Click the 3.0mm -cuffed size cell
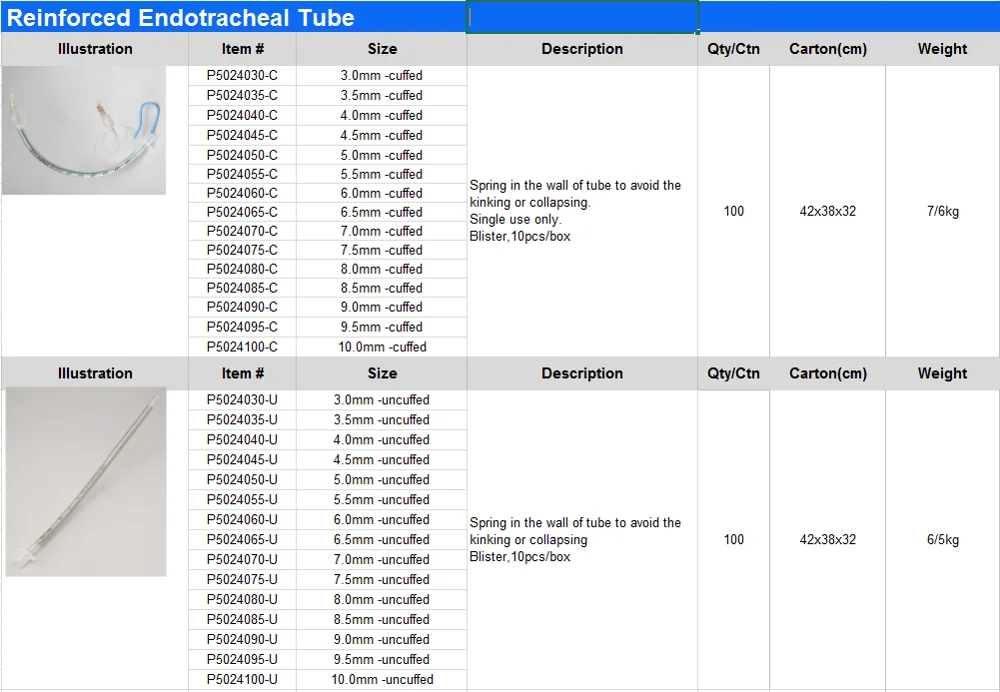Viewport: 1000px width, 692px height. (381, 75)
